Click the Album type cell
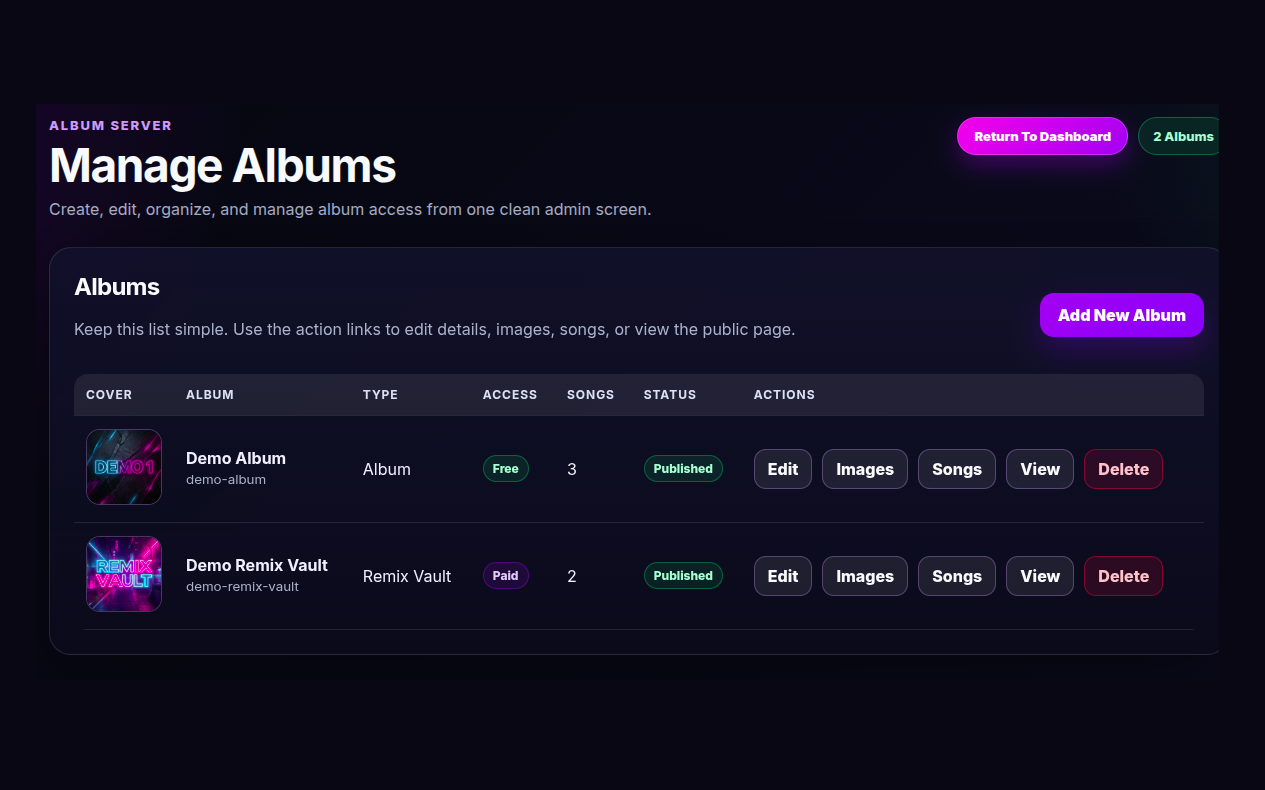This screenshot has width=1265, height=790. [387, 469]
